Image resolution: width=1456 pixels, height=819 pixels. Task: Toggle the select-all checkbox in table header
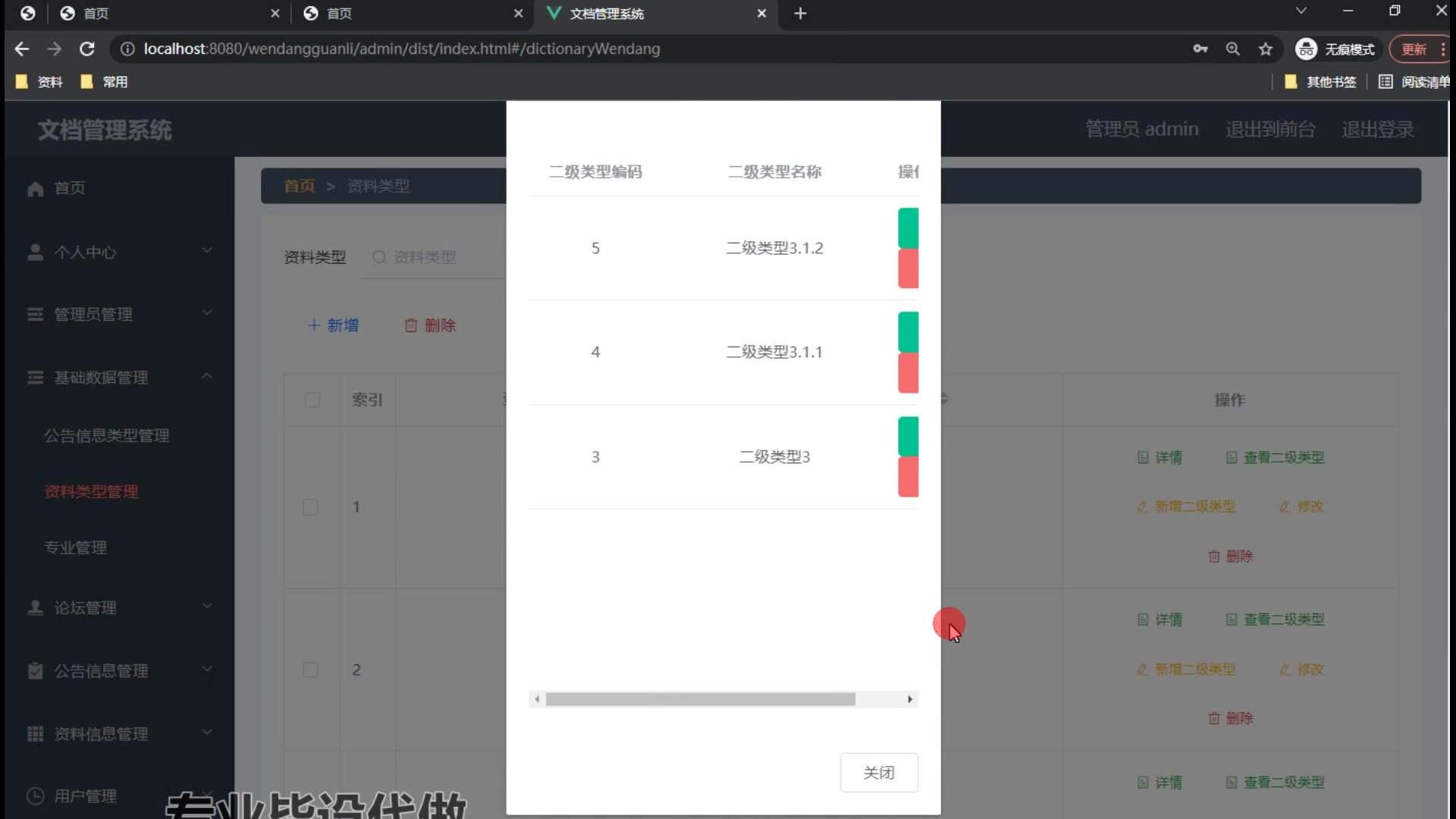312,400
